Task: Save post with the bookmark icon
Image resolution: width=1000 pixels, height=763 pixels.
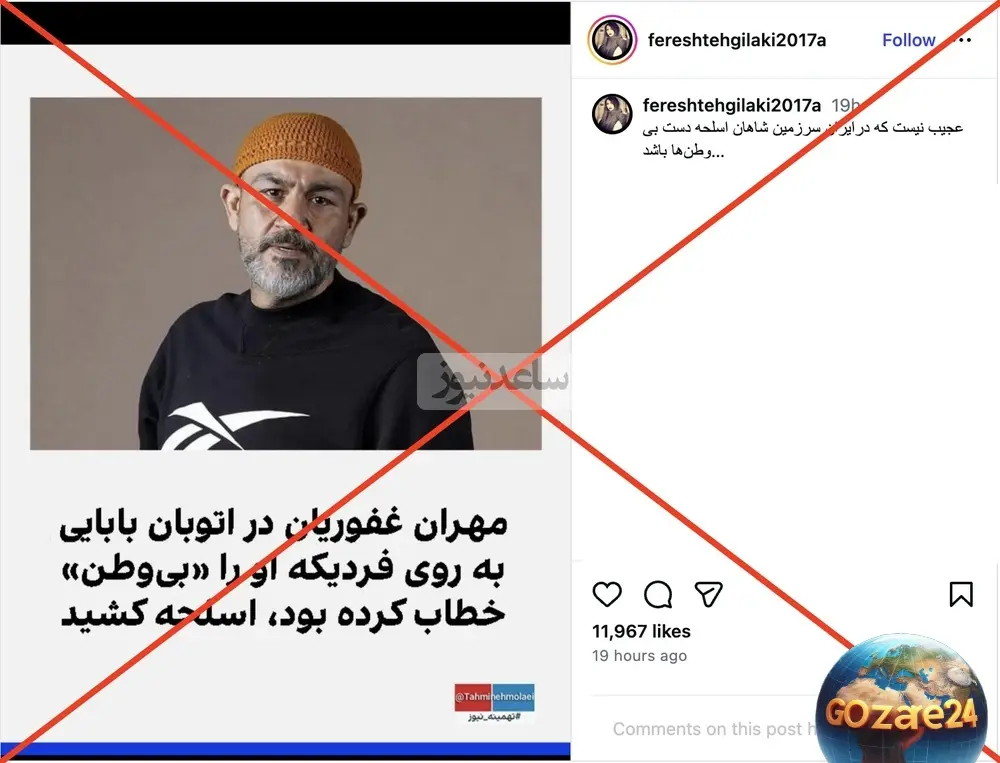Action: (960, 594)
